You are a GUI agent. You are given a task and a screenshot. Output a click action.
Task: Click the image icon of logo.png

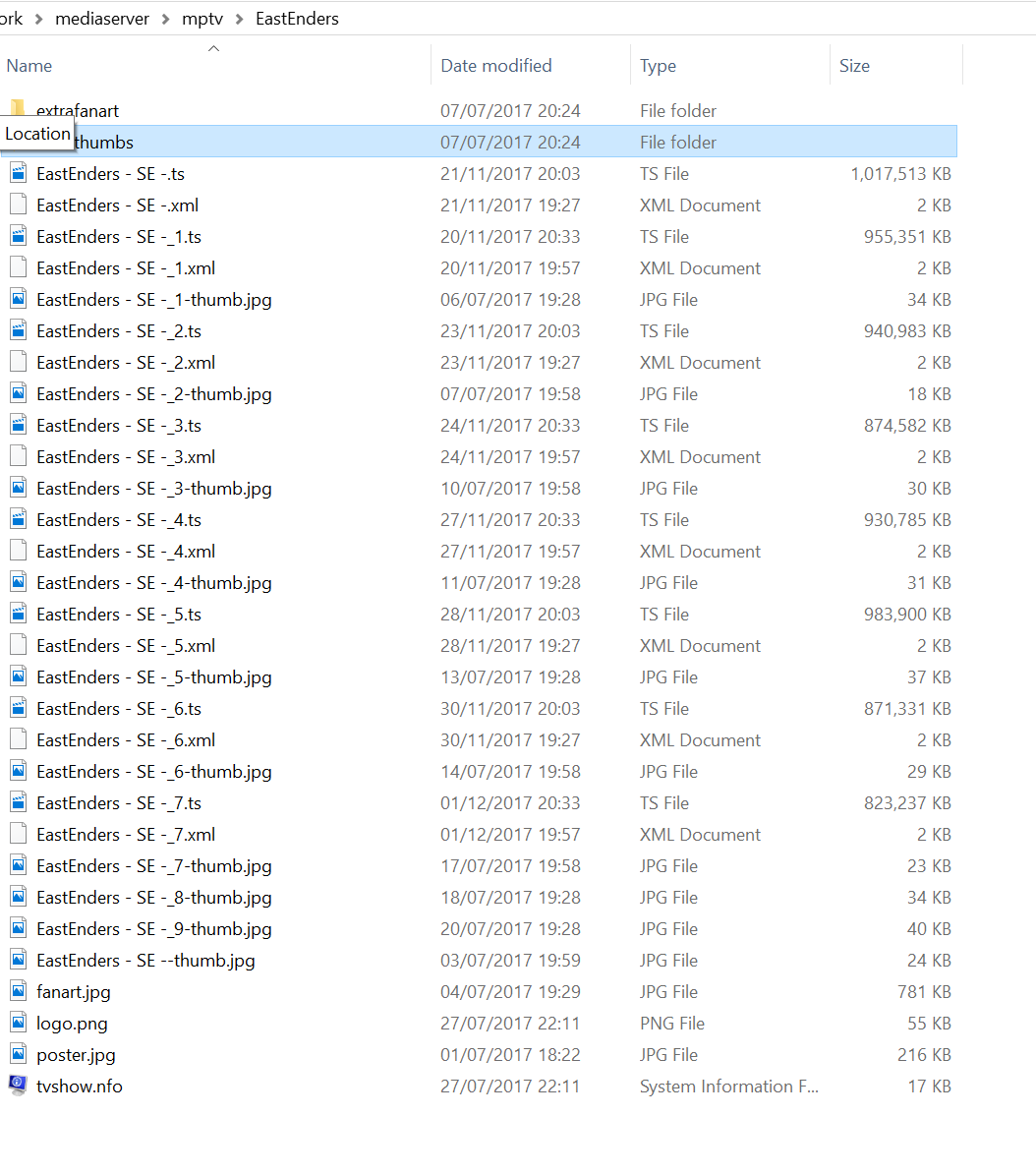(x=19, y=1023)
